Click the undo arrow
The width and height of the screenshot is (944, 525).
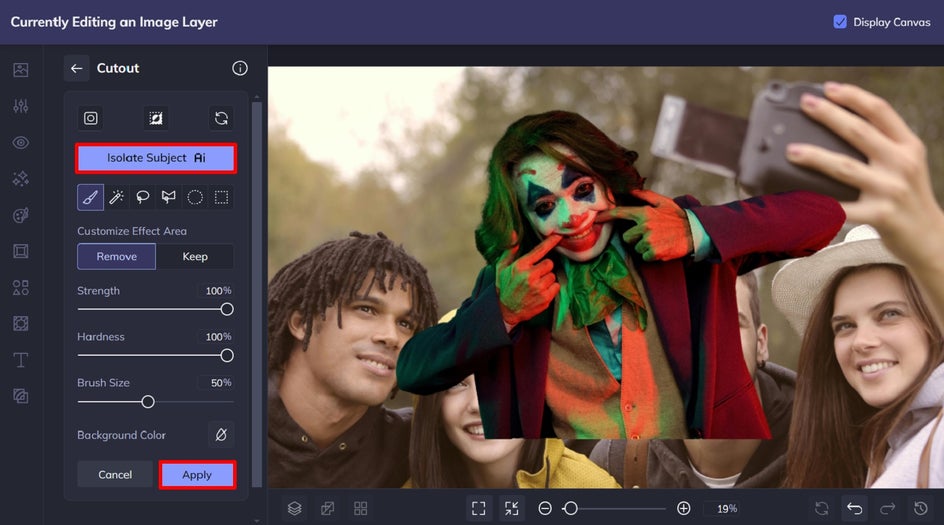(x=854, y=509)
